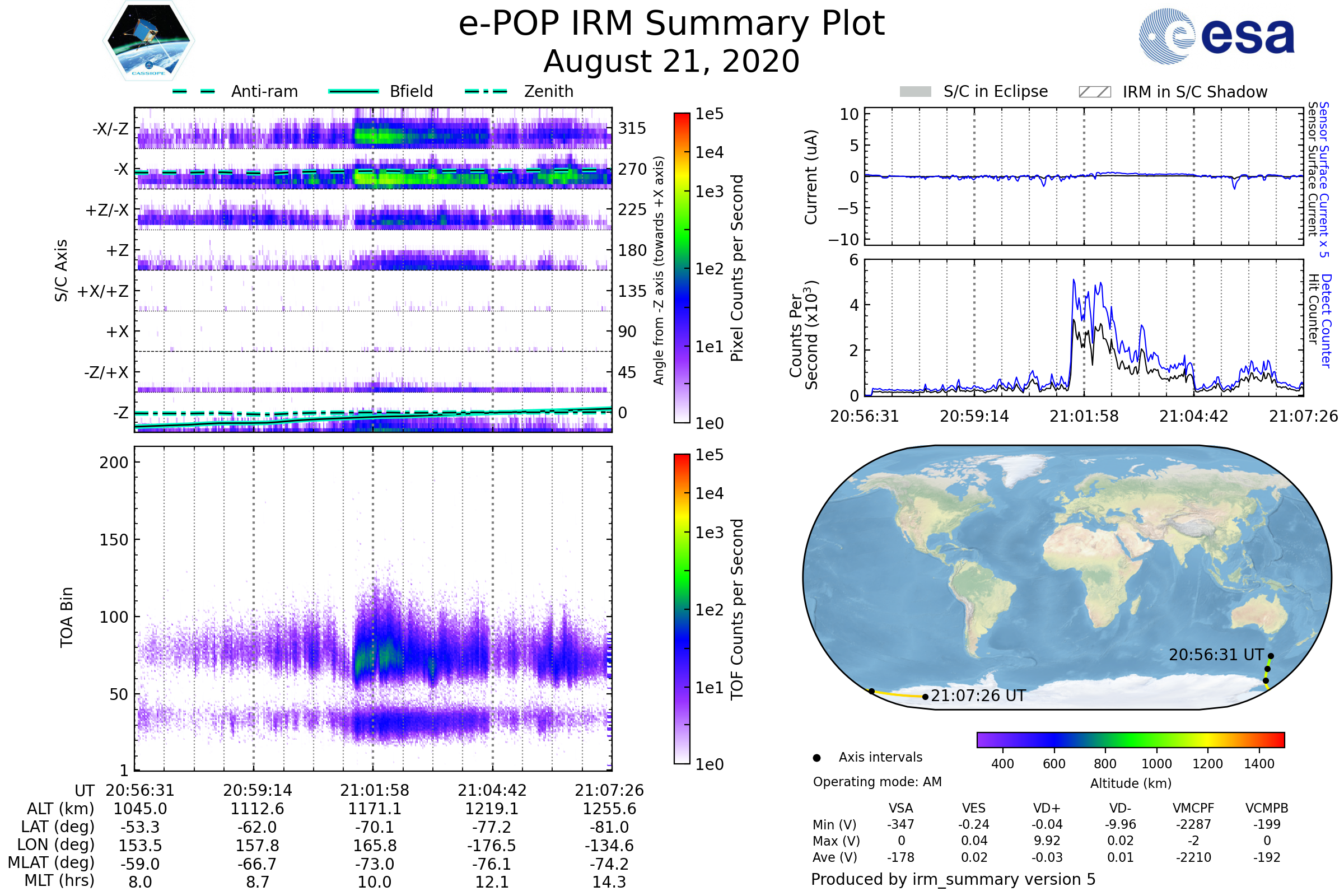Click the Bfield solid line legend marker

(353, 91)
